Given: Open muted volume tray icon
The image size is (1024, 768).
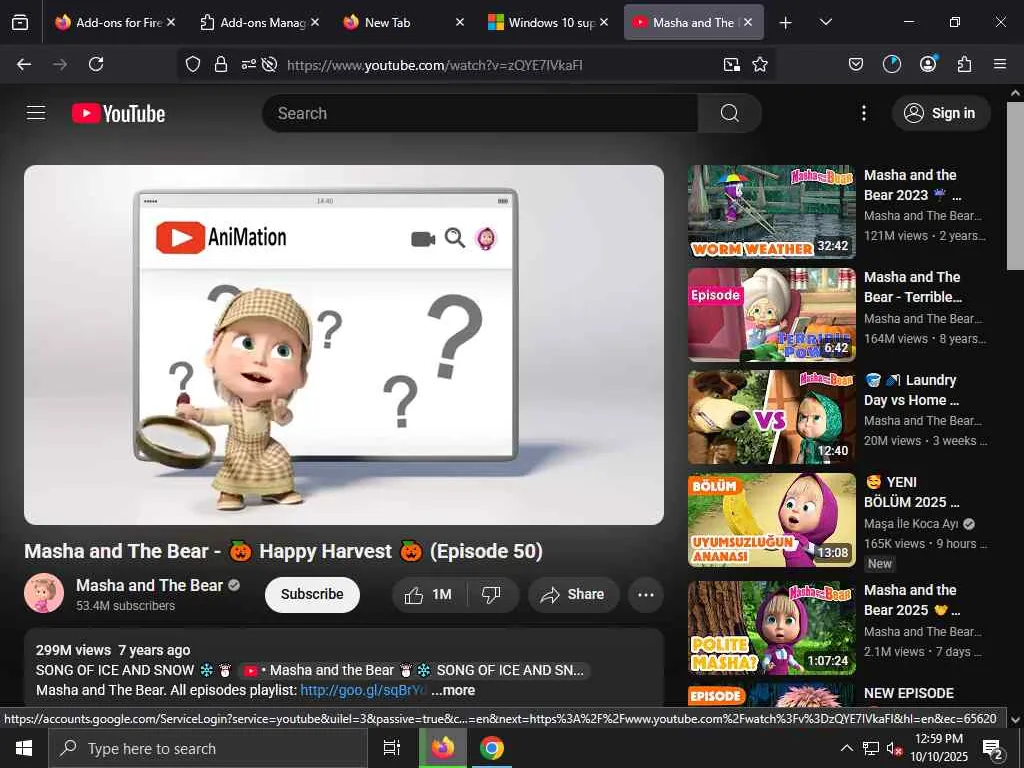Looking at the screenshot, I should 894,749.
